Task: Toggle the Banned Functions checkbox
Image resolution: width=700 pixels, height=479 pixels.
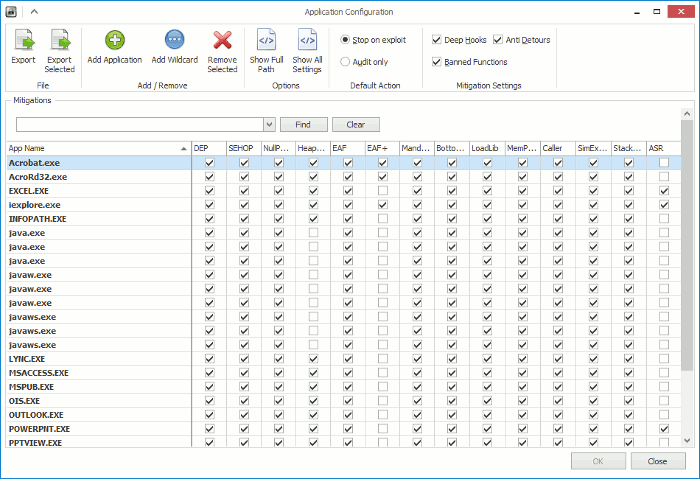Action: 437,62
